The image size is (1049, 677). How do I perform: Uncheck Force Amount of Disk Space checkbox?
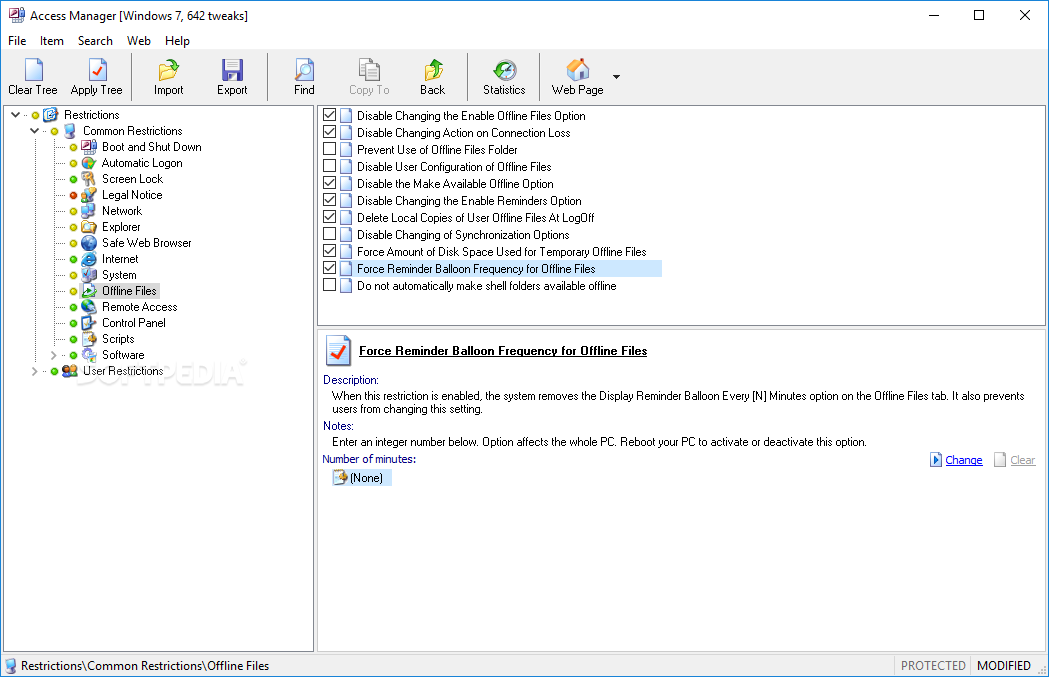pos(329,251)
